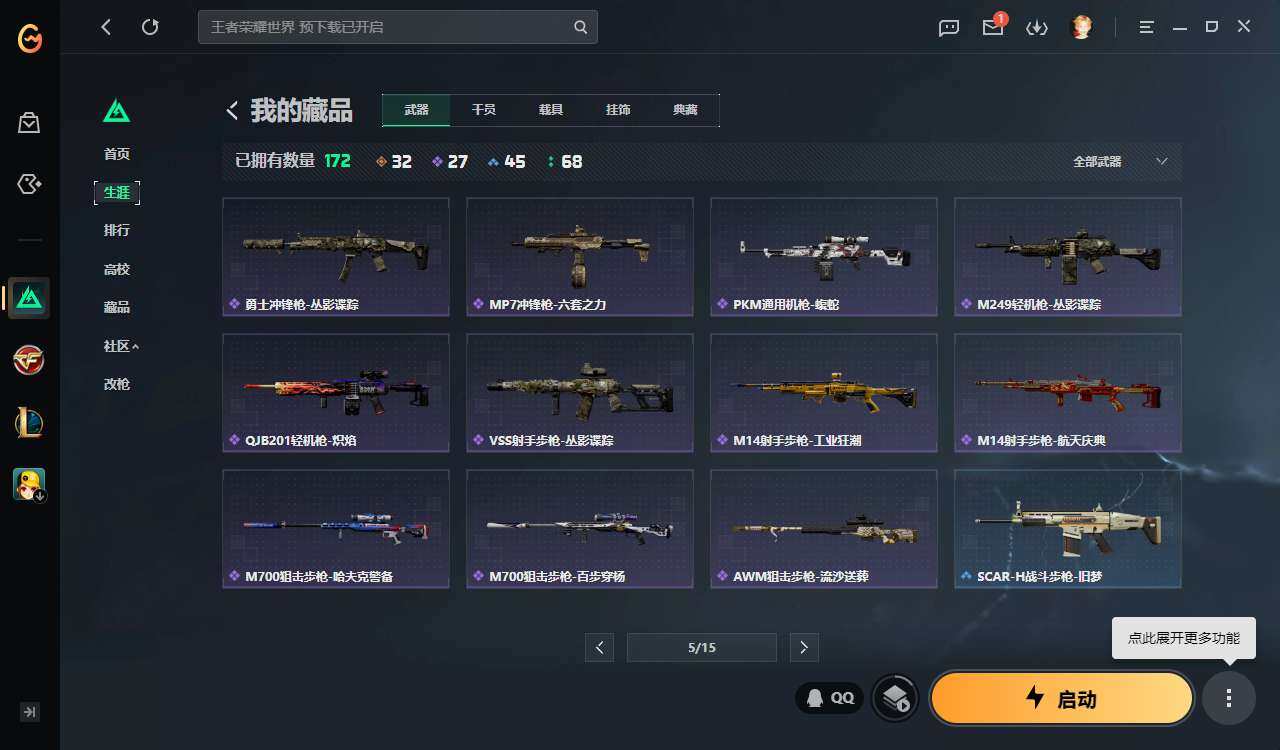Open the mail inbox icon
1280x750 pixels.
(x=993, y=27)
